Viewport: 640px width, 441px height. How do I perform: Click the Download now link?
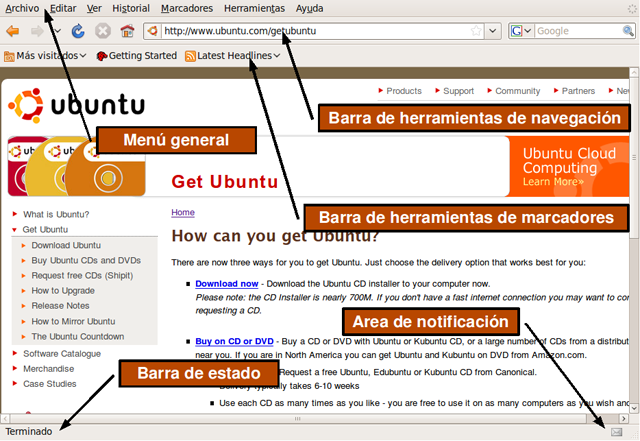click(226, 284)
